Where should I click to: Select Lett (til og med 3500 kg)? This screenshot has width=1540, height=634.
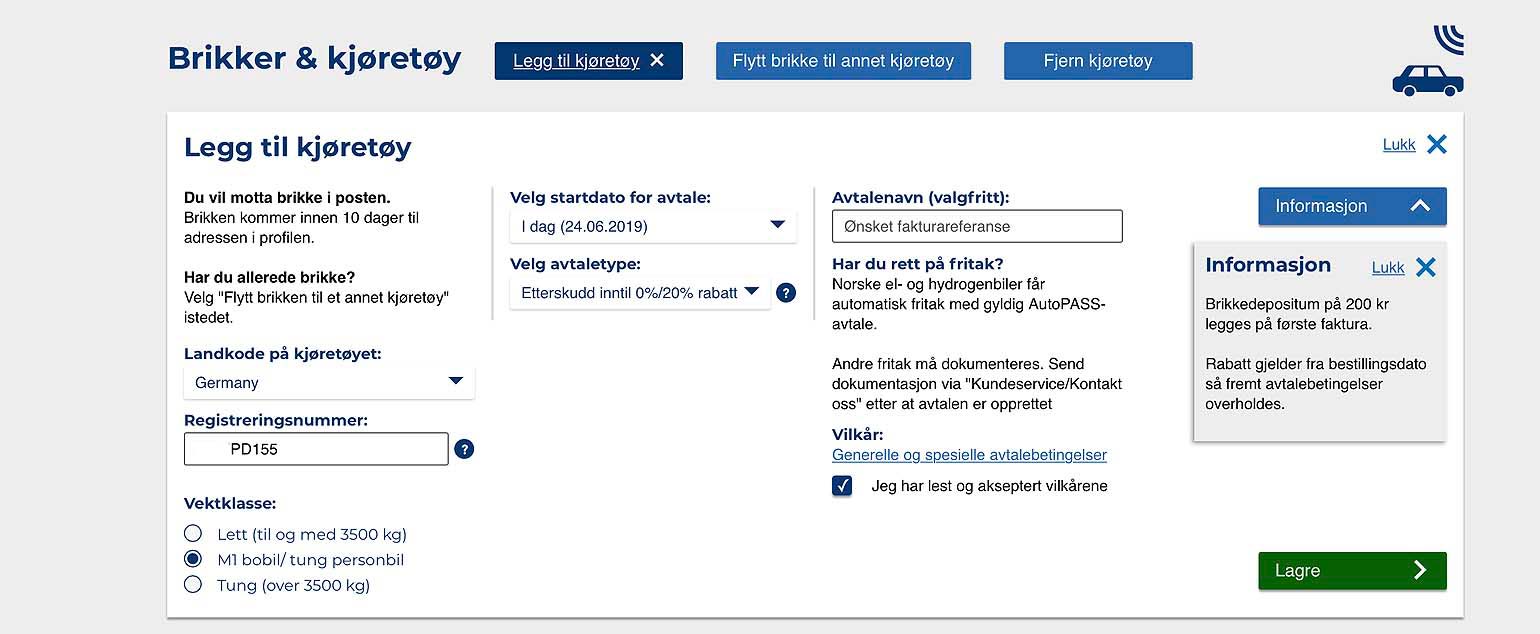[194, 534]
